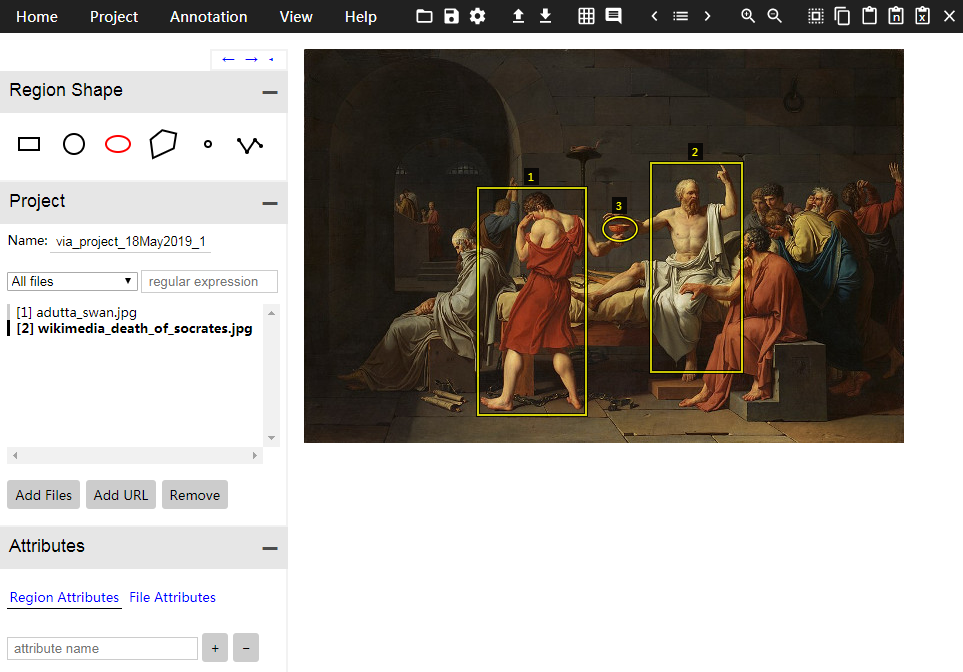
Task: Collapse sidebar using small blue triangle
Action: [271, 60]
